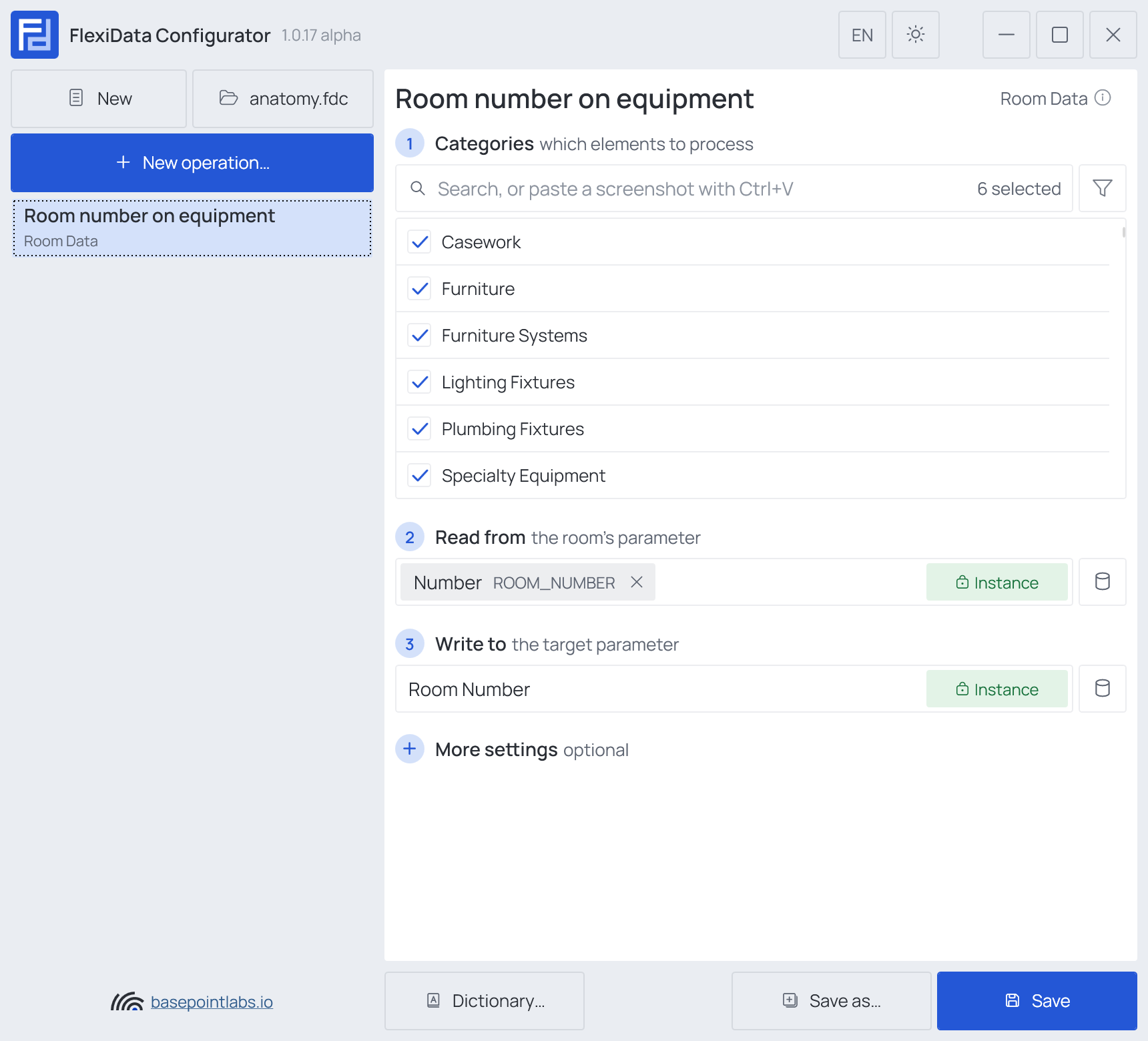This screenshot has height=1041, width=1148.
Task: Click Save as button
Action: [832, 1001]
